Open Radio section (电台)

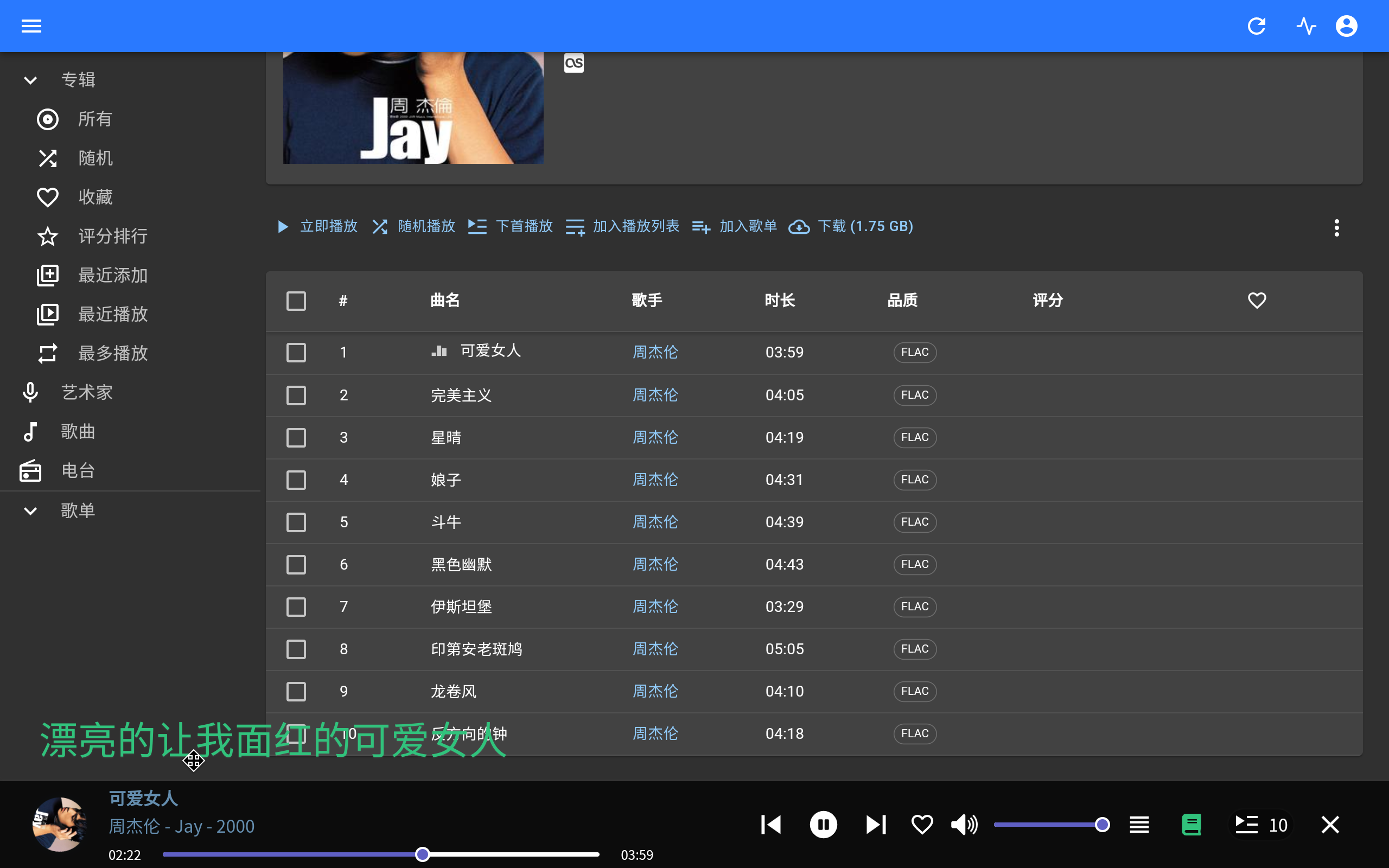click(x=130, y=471)
